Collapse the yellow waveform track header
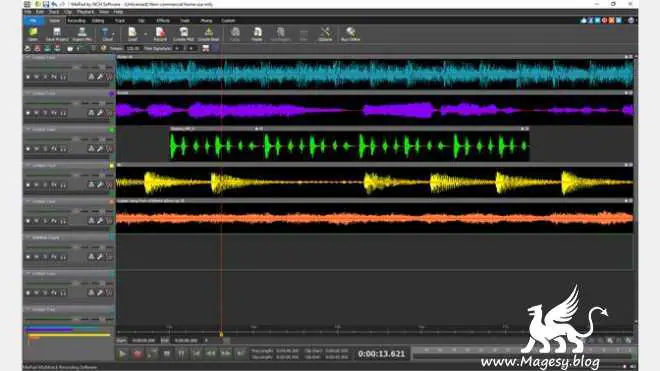Viewport: 660px width, 371px height. point(28,165)
